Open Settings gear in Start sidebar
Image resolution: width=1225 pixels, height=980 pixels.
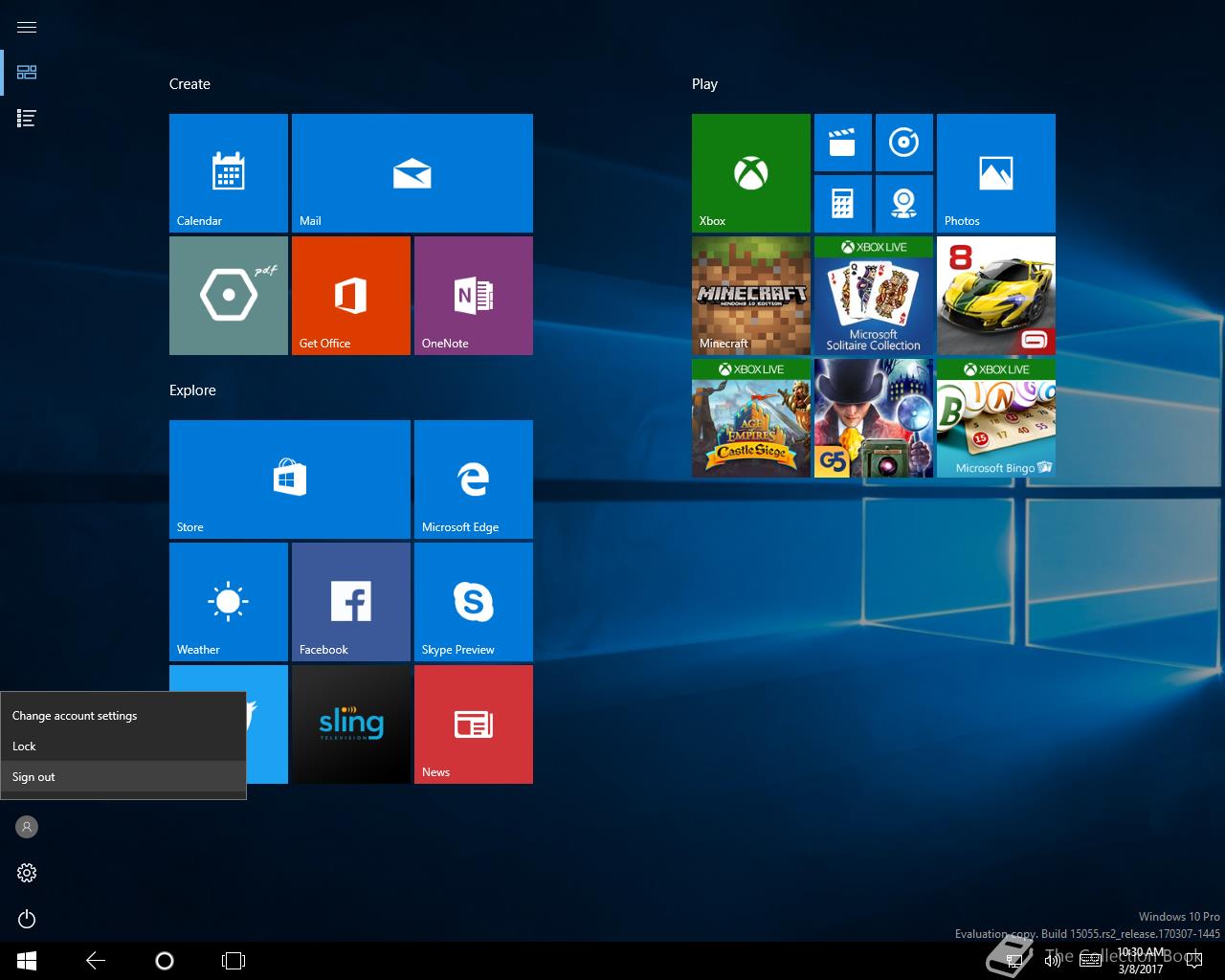point(27,873)
